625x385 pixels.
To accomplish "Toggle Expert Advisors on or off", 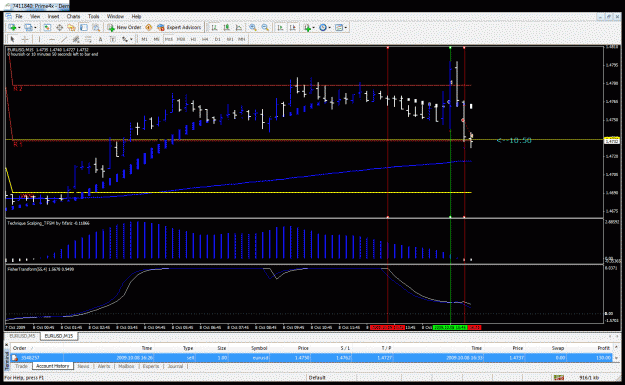I will point(180,27).
